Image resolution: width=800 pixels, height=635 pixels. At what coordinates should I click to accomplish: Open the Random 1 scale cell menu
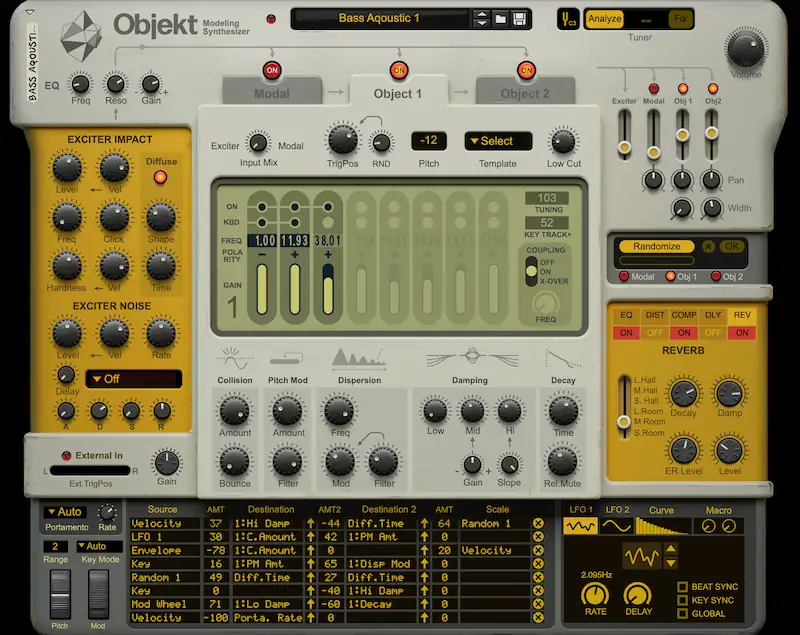click(x=494, y=523)
